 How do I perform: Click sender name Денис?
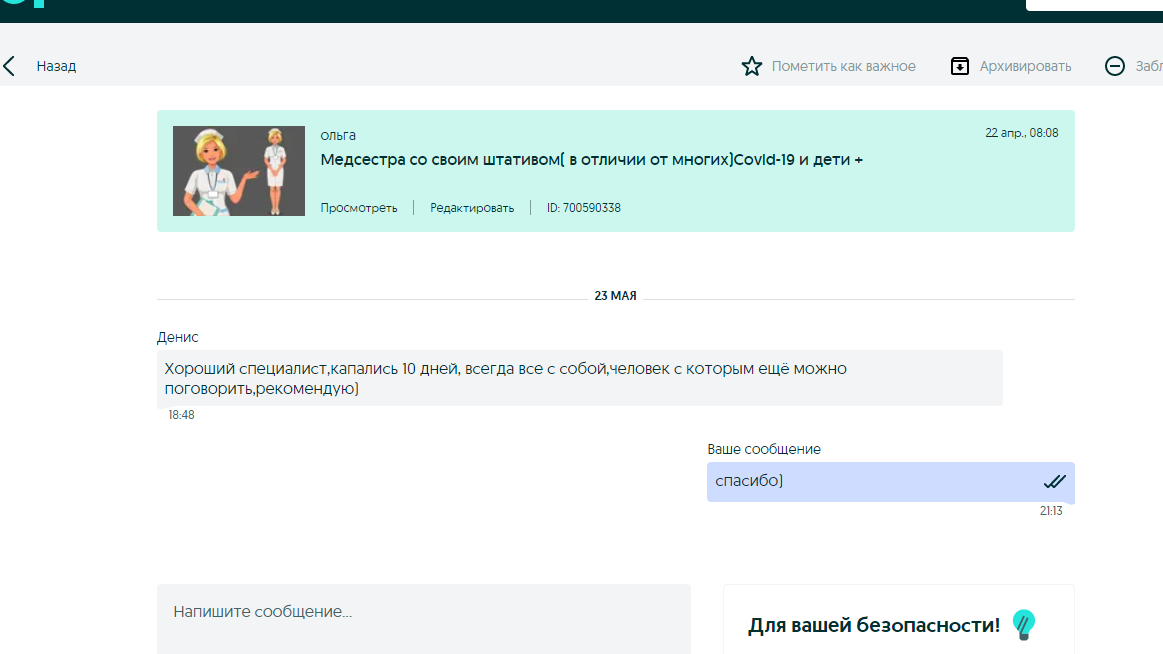177,337
